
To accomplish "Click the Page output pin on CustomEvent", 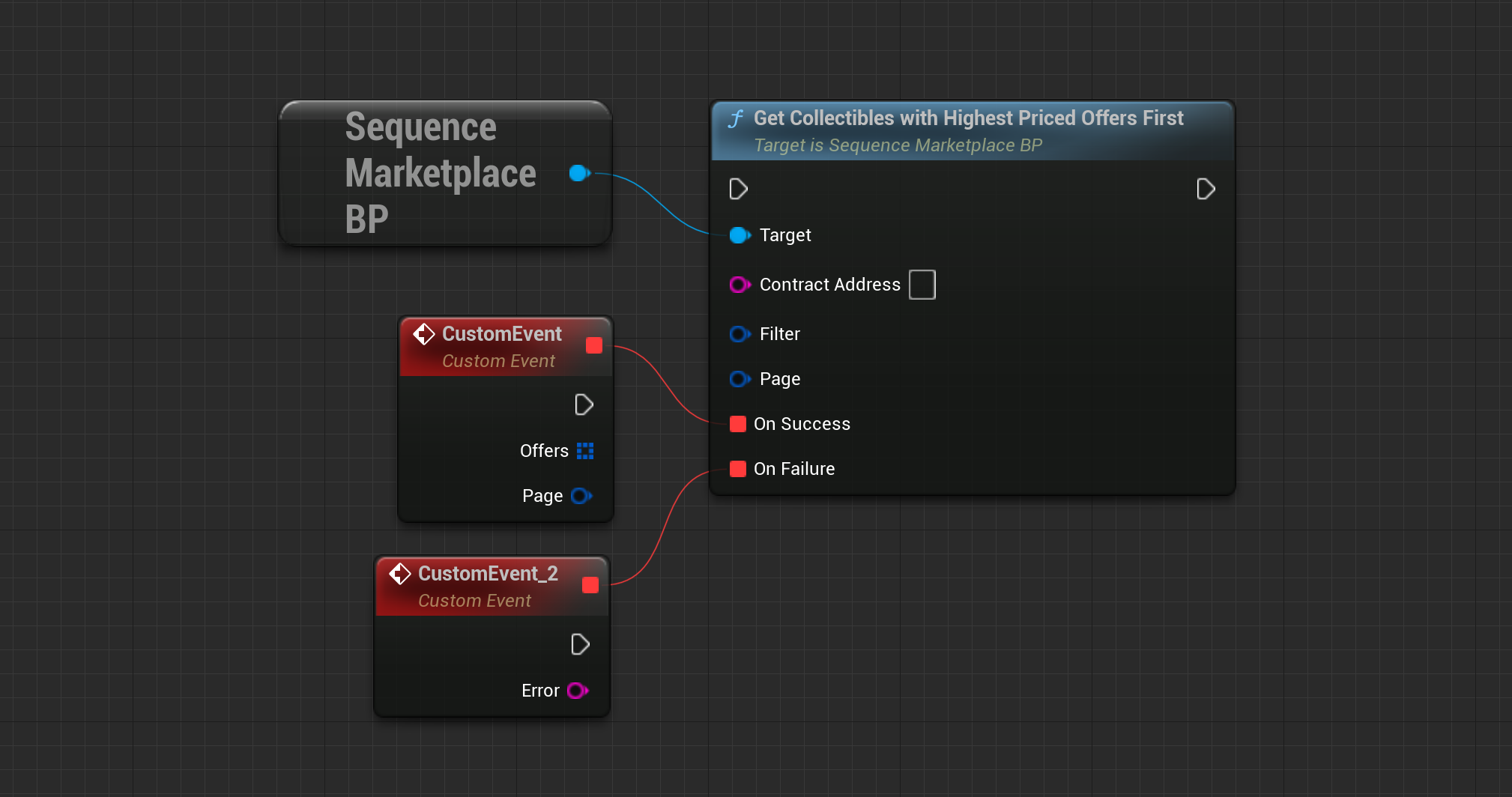I will (x=581, y=496).
